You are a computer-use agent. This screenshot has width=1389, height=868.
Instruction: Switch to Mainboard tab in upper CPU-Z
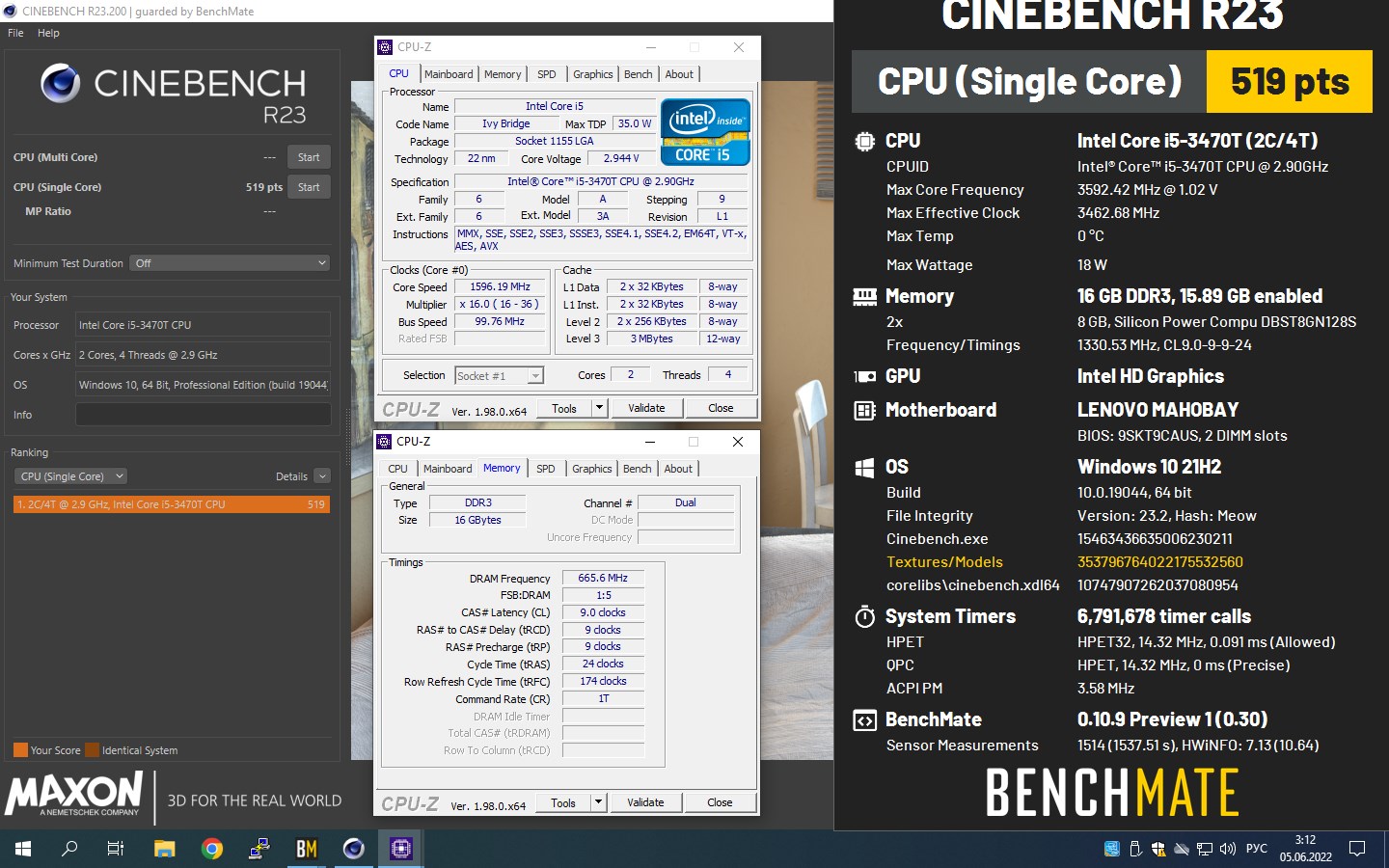click(x=449, y=74)
